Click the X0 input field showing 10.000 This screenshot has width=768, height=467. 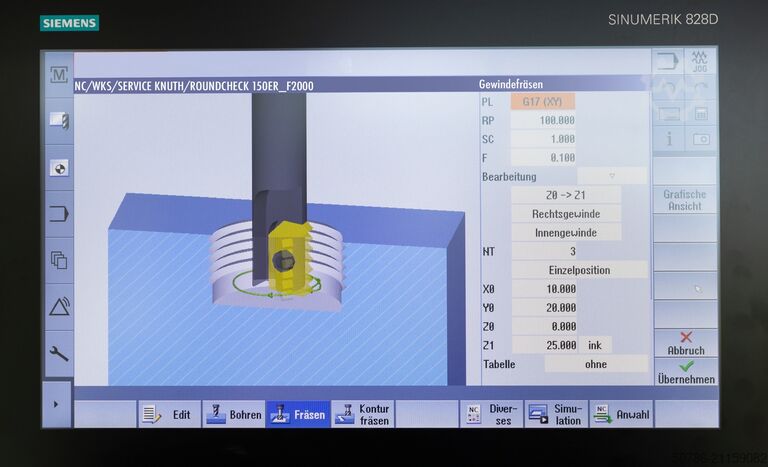(x=545, y=289)
